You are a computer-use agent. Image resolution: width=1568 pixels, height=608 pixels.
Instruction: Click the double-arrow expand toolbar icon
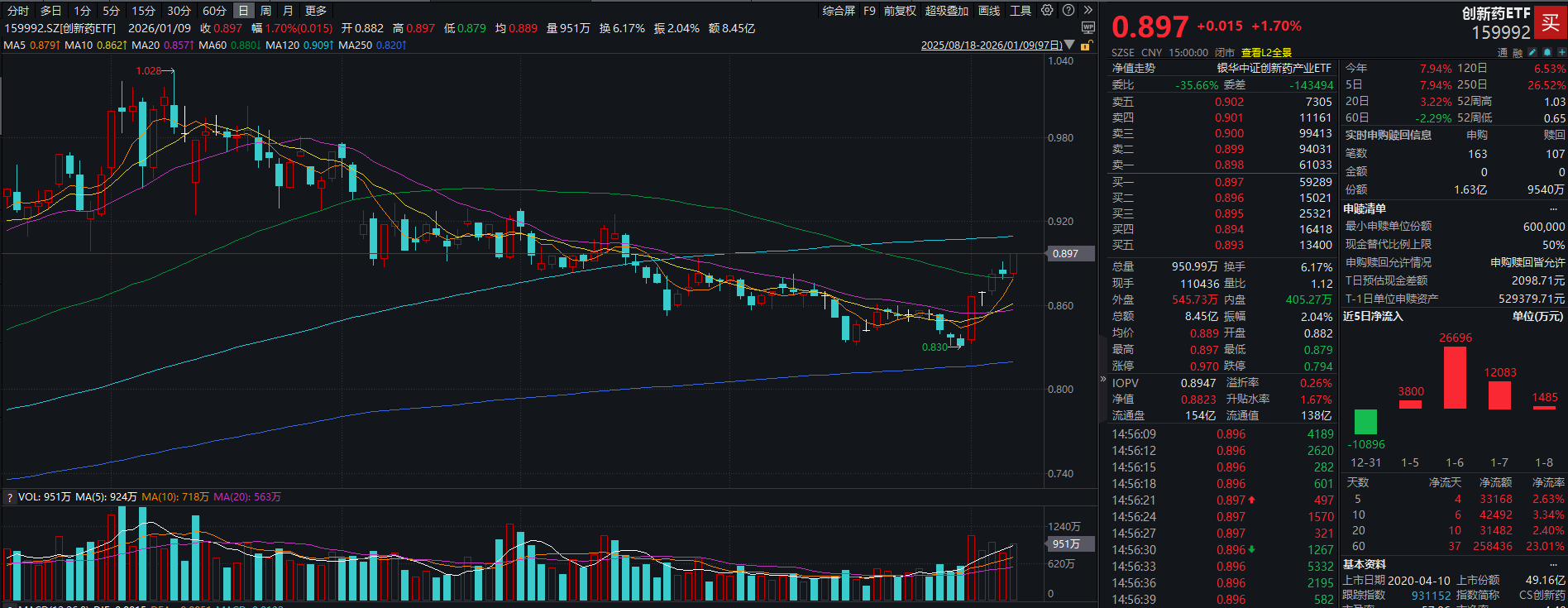point(1088,11)
